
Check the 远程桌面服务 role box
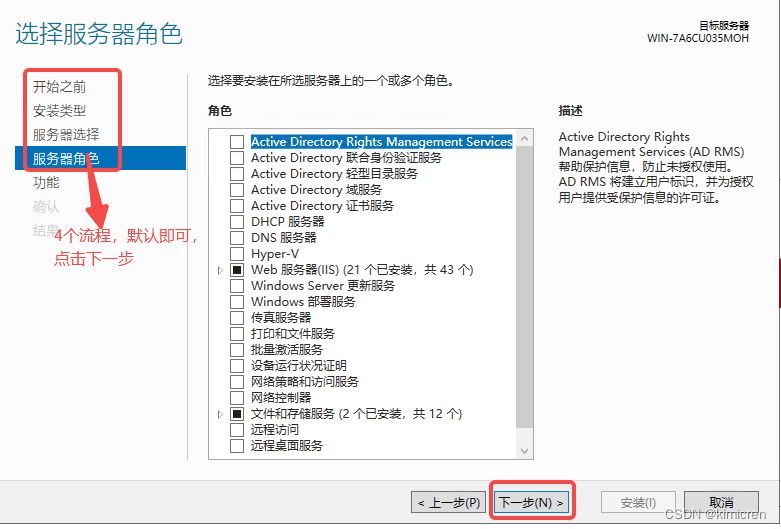[237, 446]
